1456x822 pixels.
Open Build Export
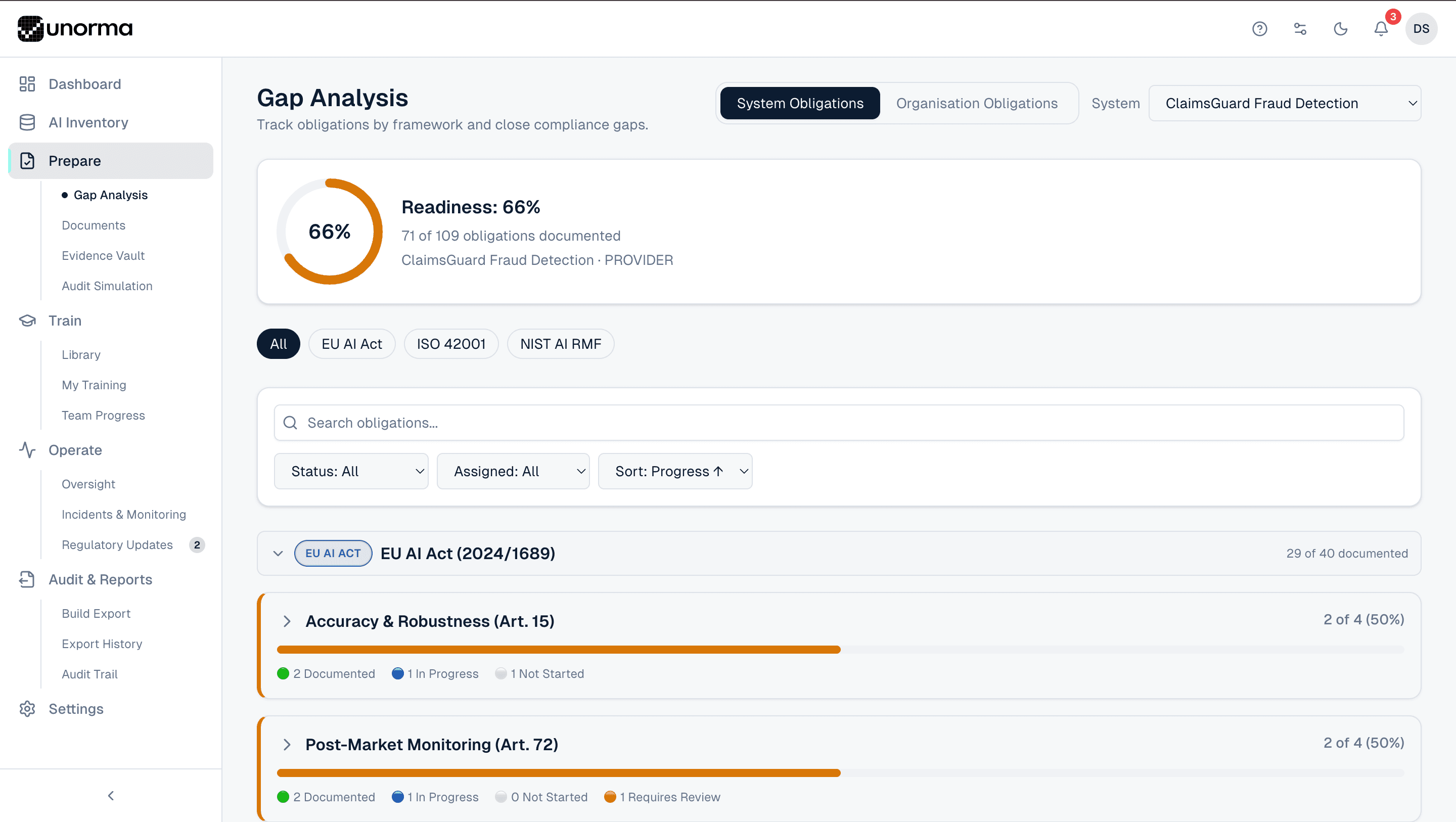tap(96, 613)
